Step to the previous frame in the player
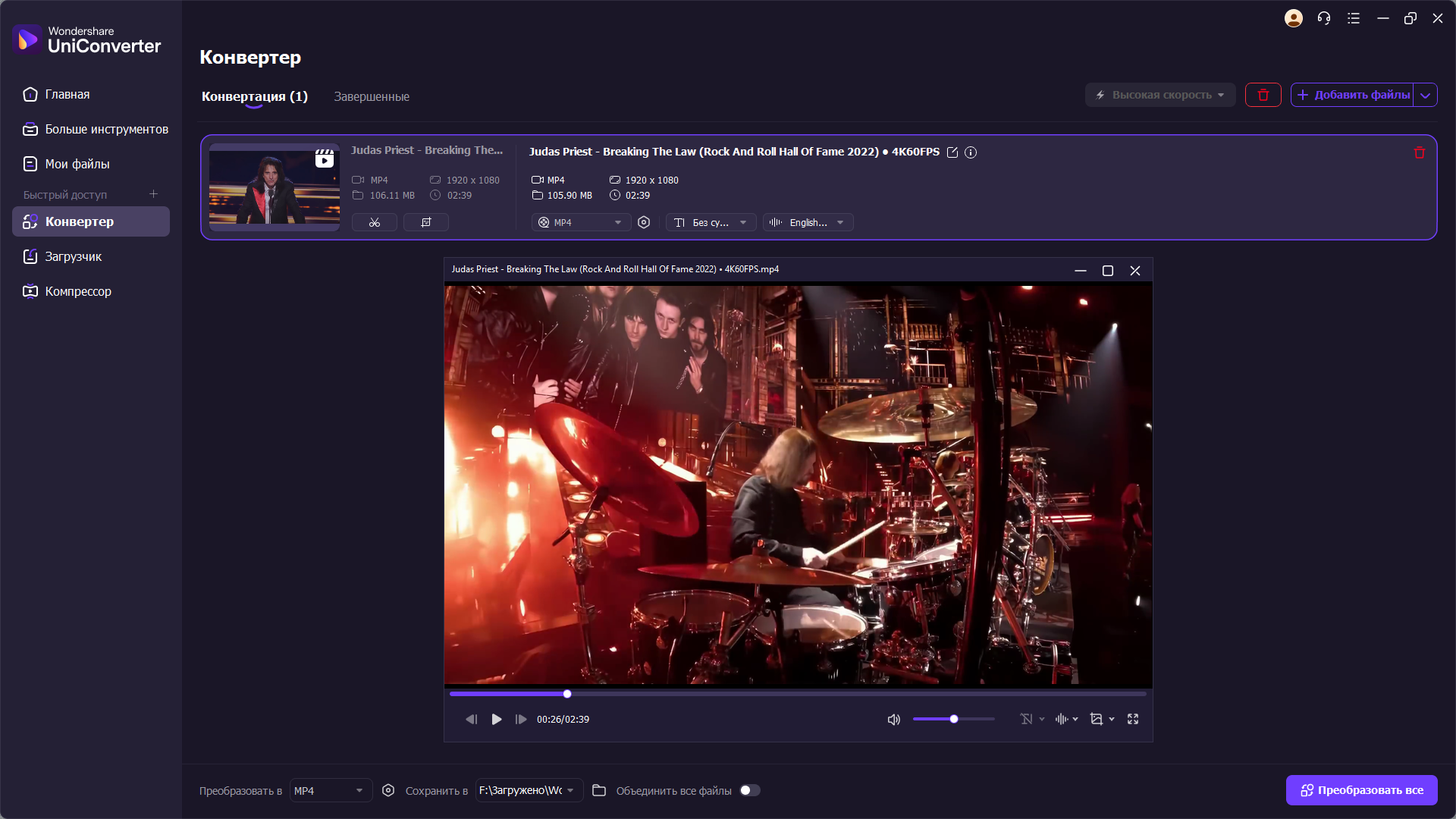 tap(471, 719)
